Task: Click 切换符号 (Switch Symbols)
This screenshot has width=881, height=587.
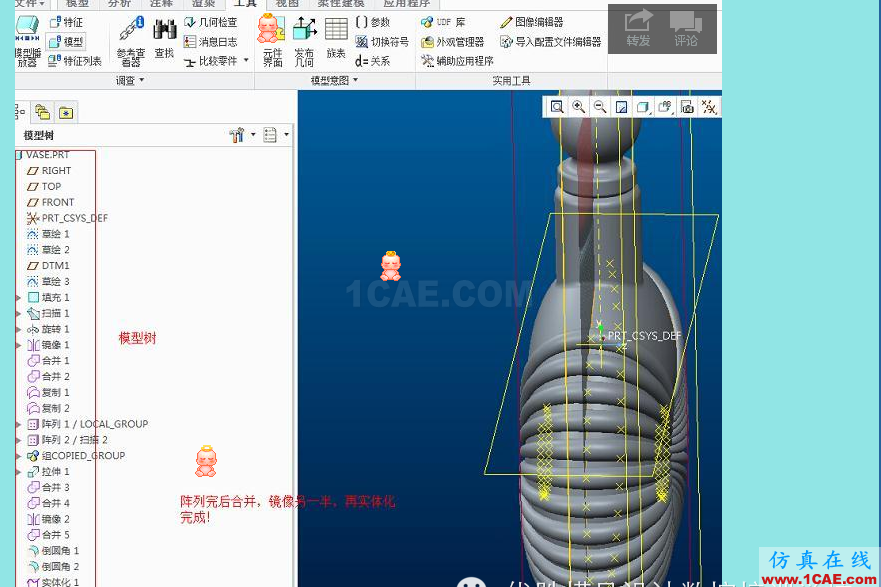Action: (382, 42)
